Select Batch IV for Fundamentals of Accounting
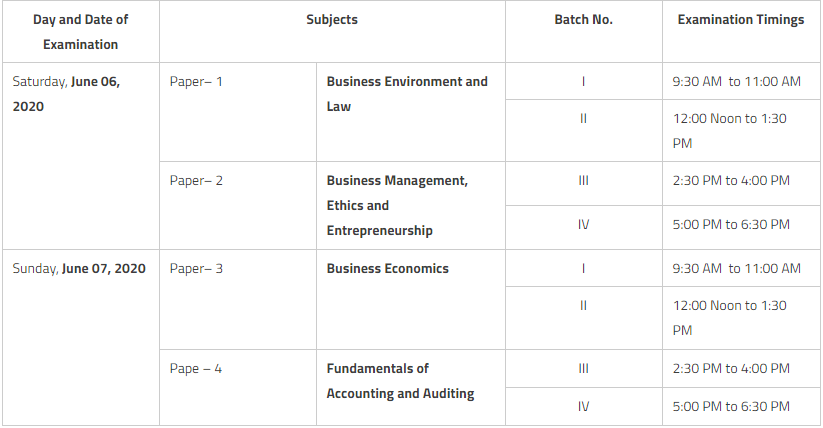This screenshot has width=823, height=428. pyautogui.click(x=584, y=406)
